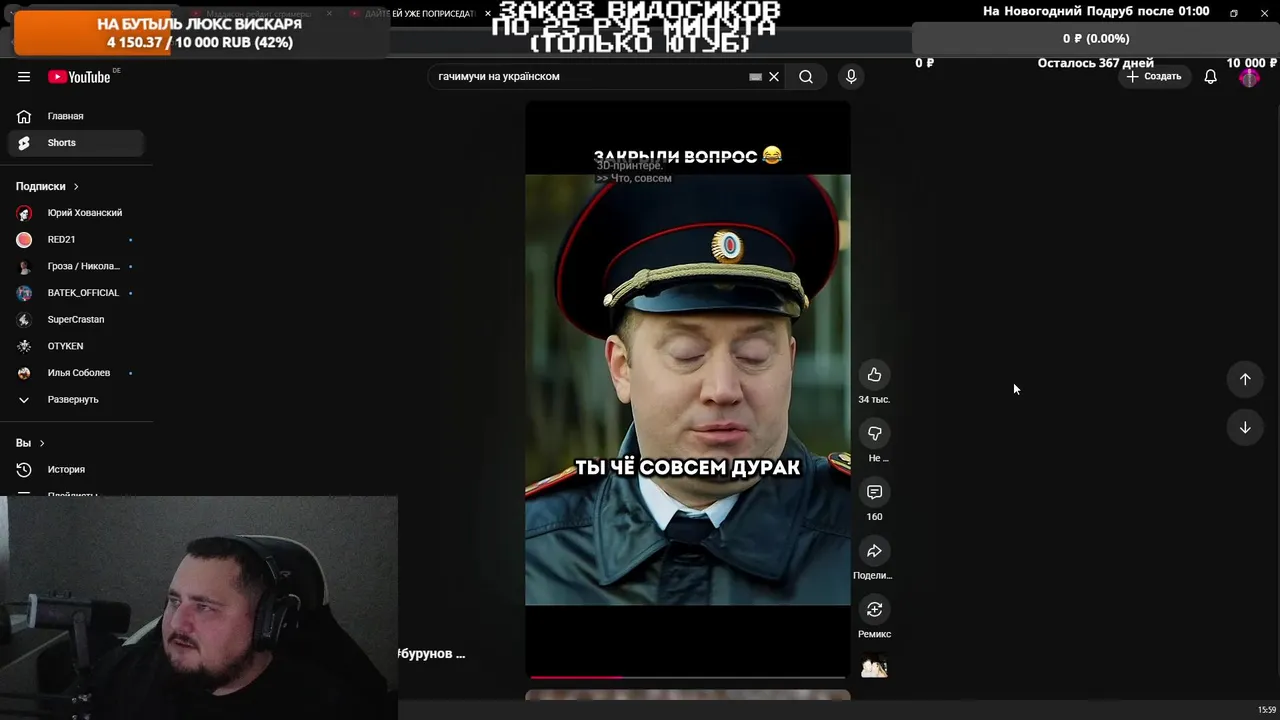The image size is (1280, 720).
Task: Click the taskbar clock 15:59
Action: (1266, 710)
